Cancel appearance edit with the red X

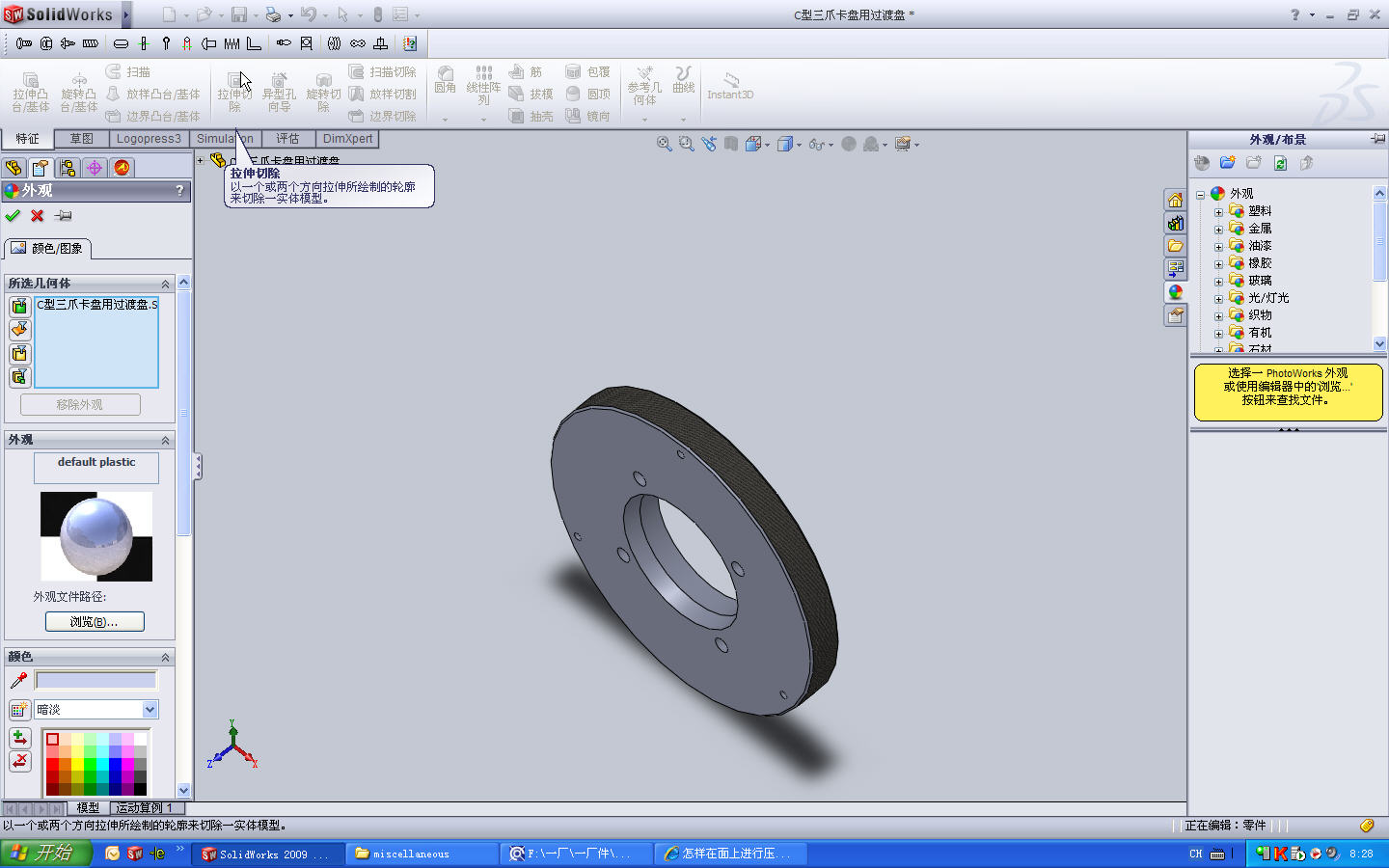[x=38, y=216]
